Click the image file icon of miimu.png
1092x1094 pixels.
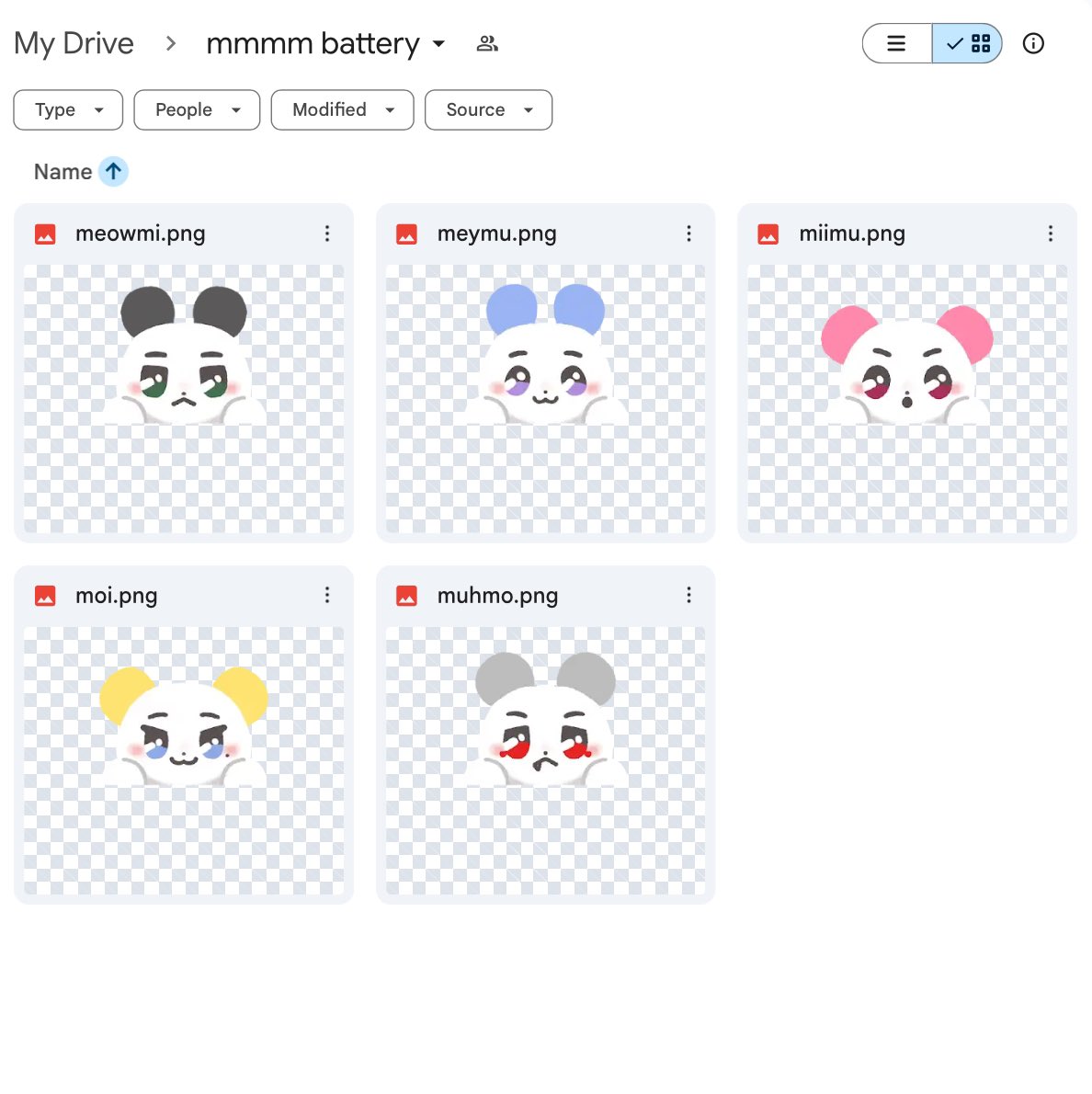pyautogui.click(x=768, y=234)
